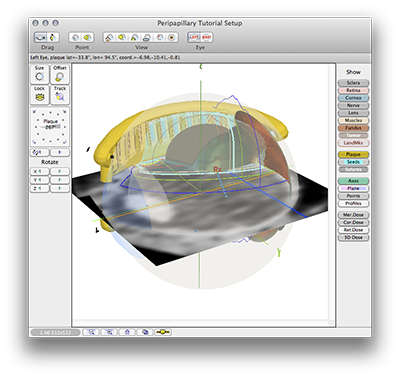Hide the Plaque in Show panel
Screen dimensions: 400x377
point(353,154)
